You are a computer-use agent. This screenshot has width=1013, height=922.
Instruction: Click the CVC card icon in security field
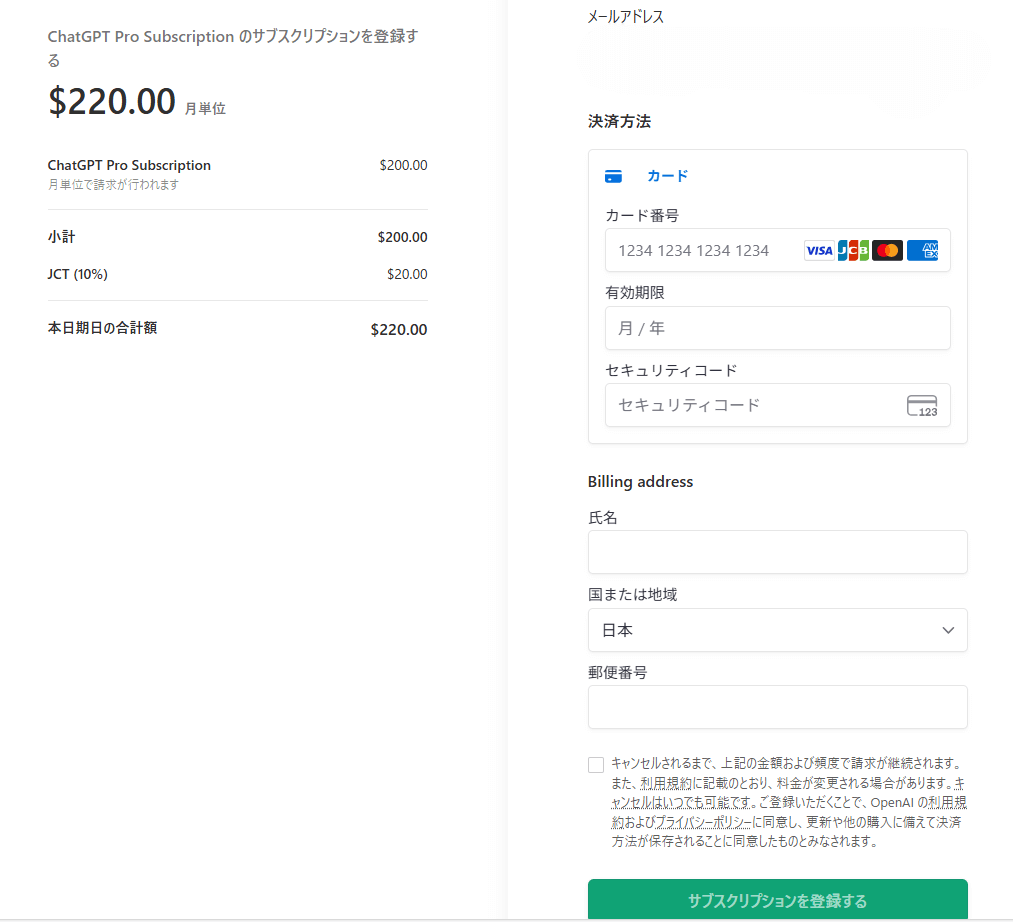(x=922, y=405)
